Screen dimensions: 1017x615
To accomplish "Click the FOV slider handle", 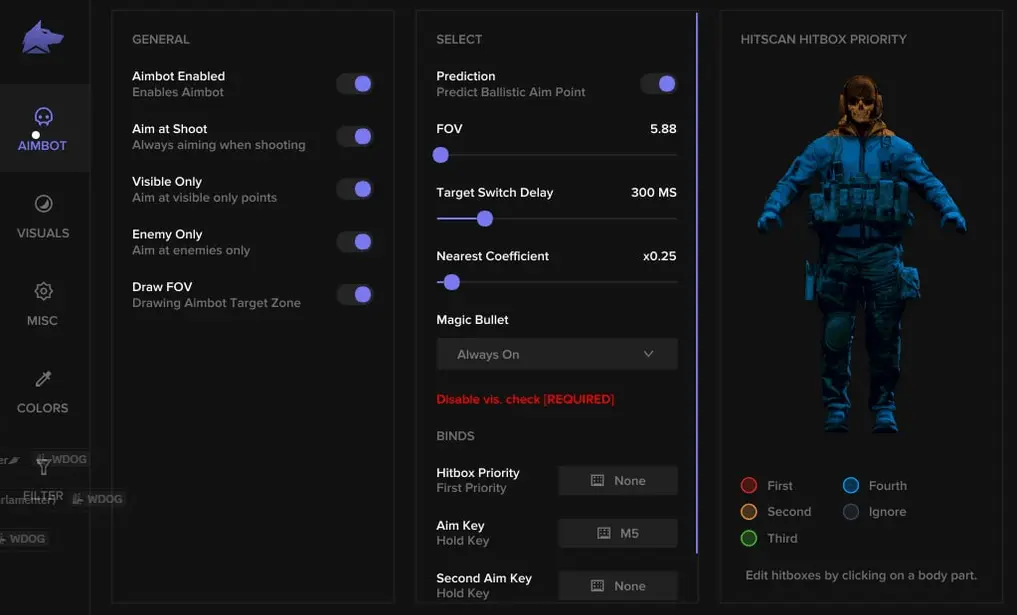I will pyautogui.click(x=440, y=155).
